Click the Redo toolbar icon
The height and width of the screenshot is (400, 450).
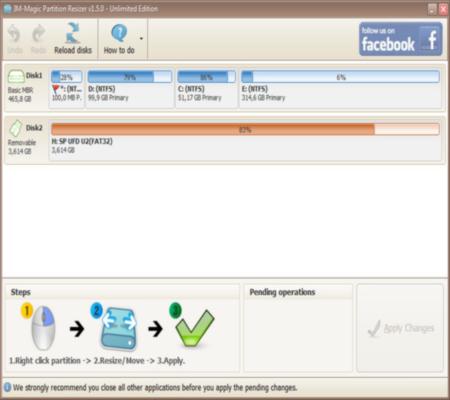(38, 34)
